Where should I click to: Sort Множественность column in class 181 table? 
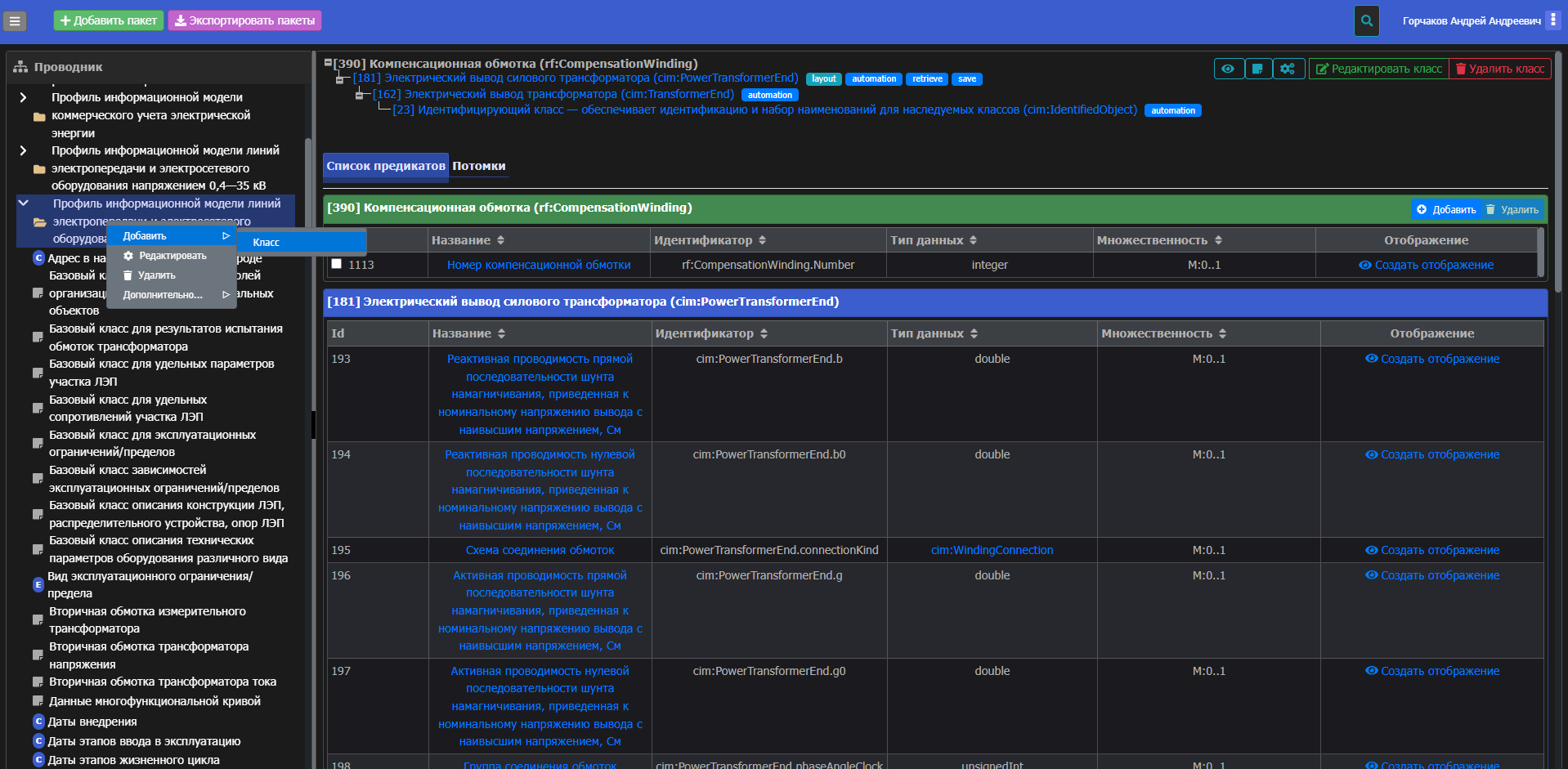(x=1222, y=333)
